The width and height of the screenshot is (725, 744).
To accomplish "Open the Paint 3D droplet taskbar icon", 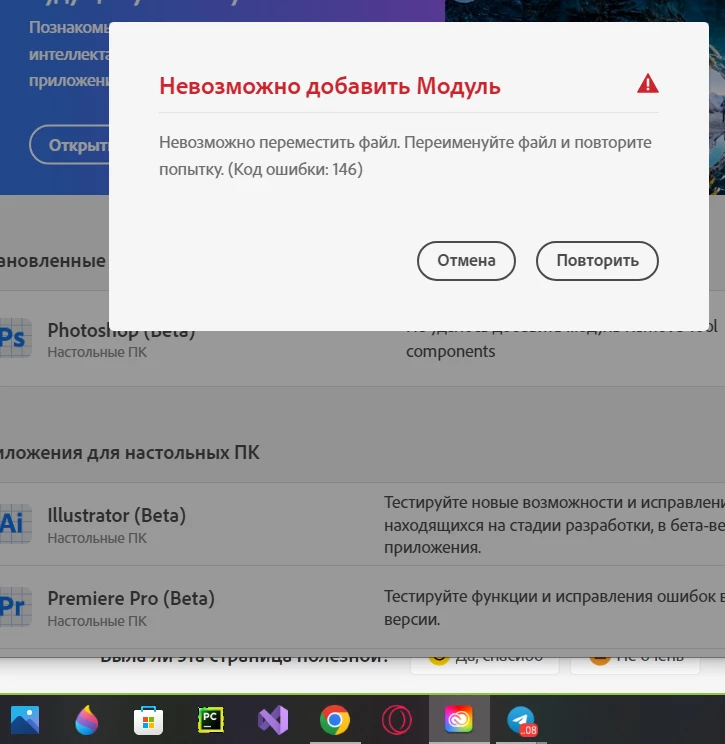I will [x=86, y=719].
